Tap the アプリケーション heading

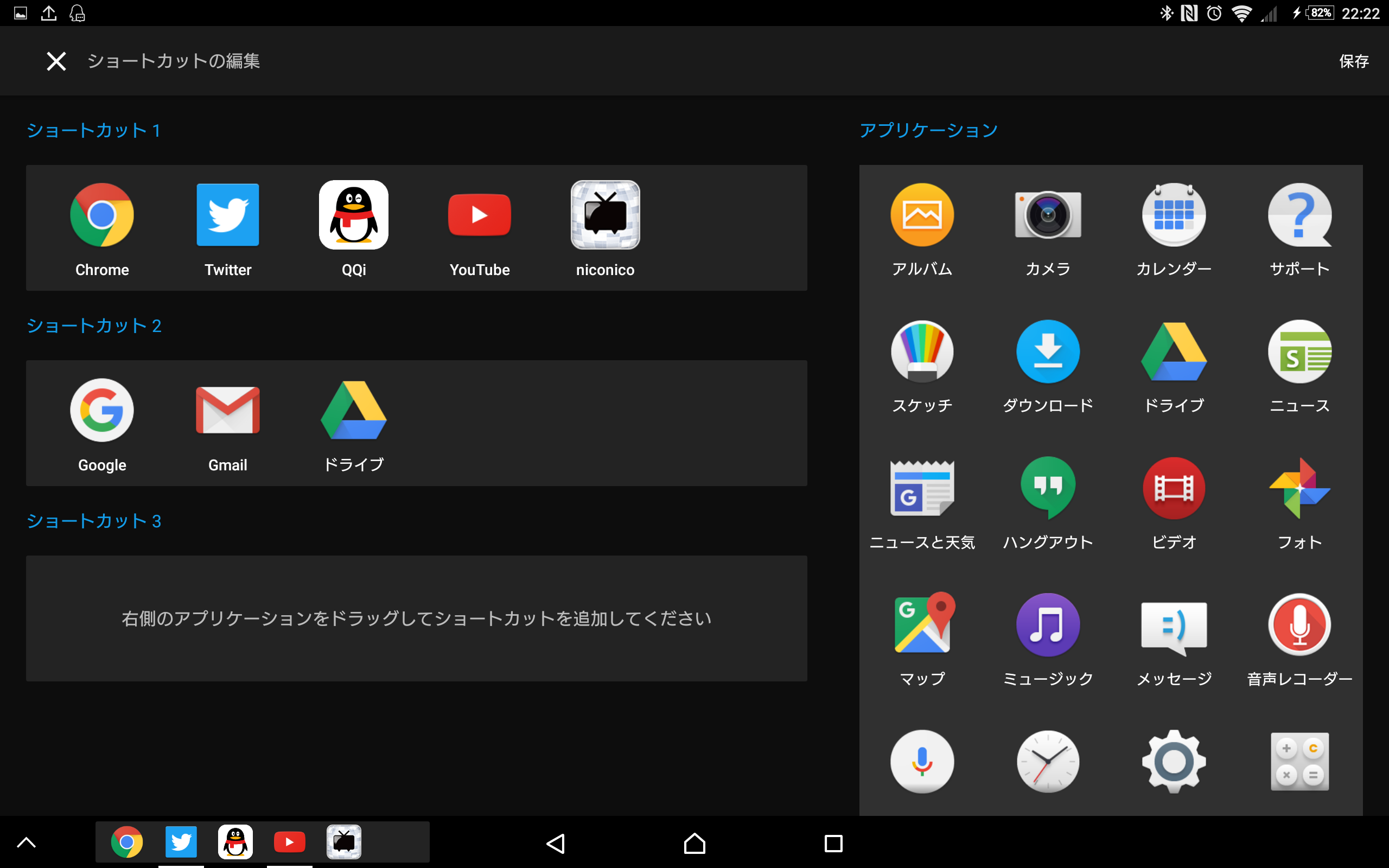[x=929, y=130]
